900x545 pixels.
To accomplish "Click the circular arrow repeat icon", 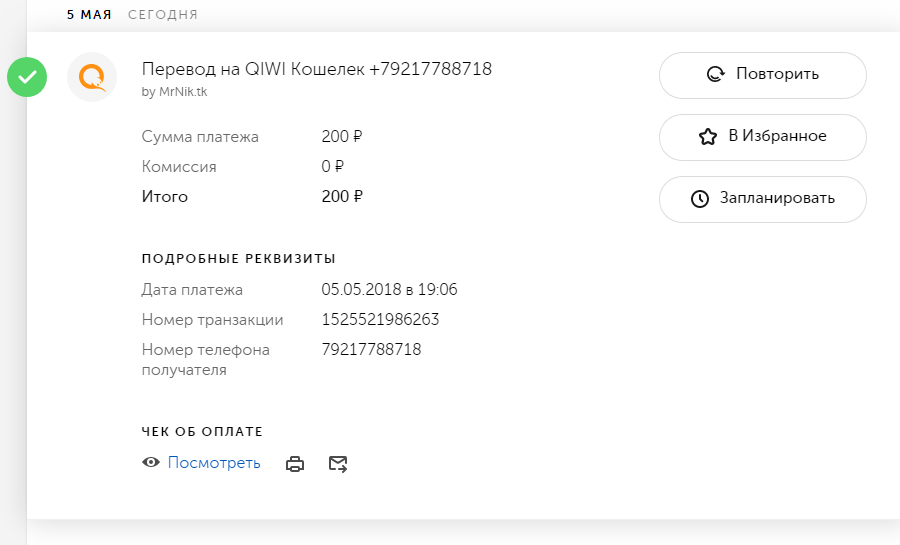I will (x=715, y=74).
